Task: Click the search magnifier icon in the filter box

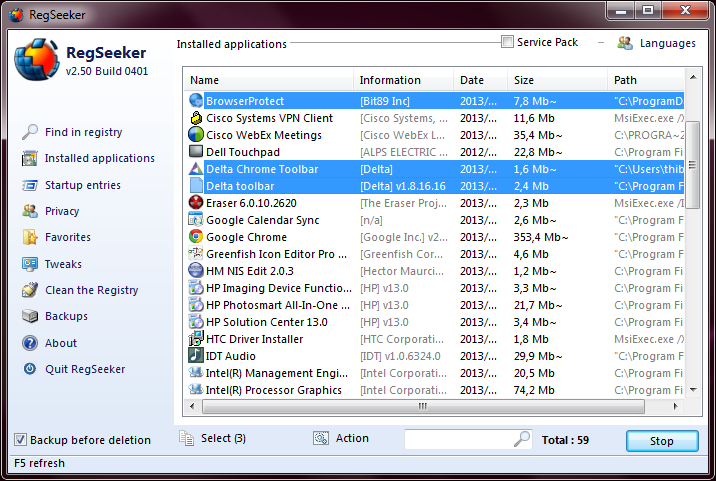Action: (x=521, y=439)
